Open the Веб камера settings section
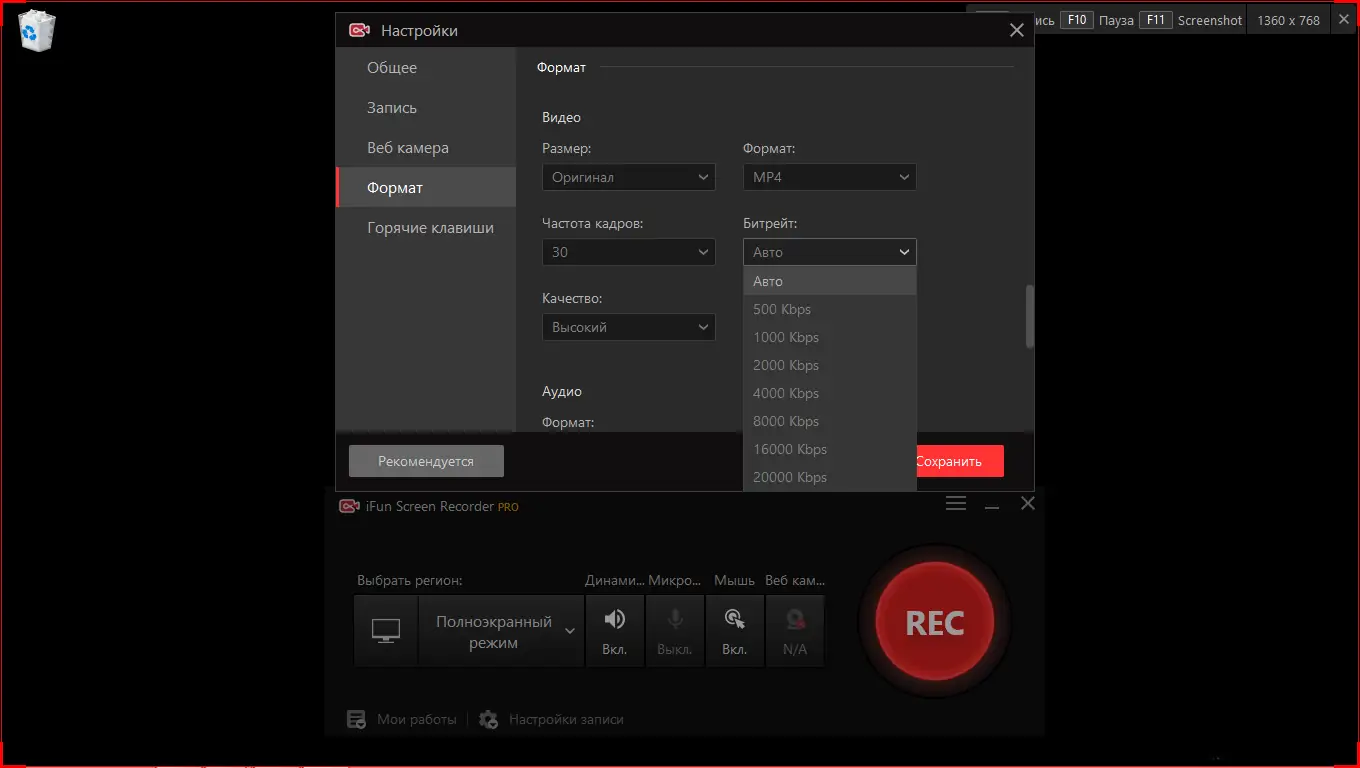Image resolution: width=1360 pixels, height=768 pixels. click(408, 148)
